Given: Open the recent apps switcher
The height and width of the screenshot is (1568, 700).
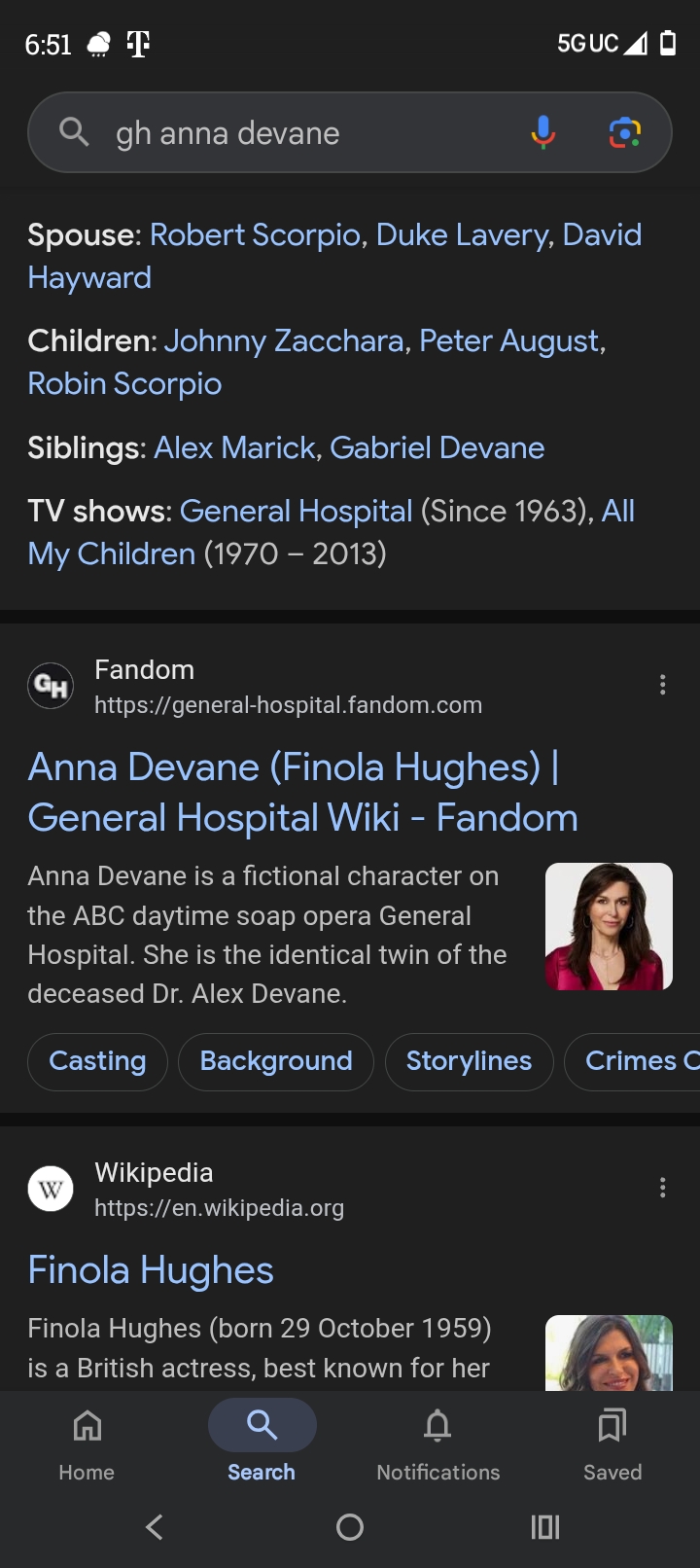Looking at the screenshot, I should point(544,1526).
